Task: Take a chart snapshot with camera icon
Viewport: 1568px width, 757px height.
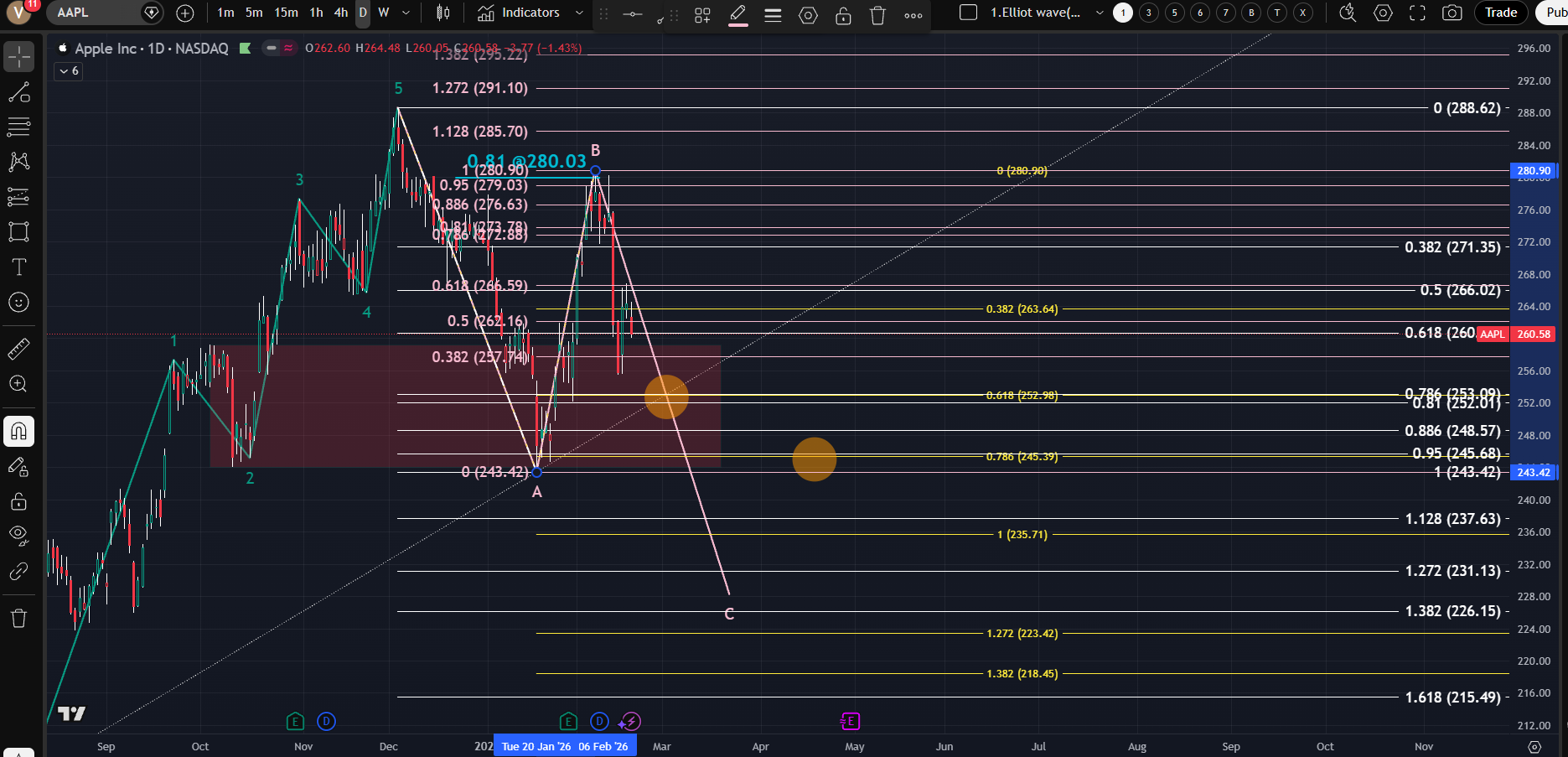Action: point(1452,13)
